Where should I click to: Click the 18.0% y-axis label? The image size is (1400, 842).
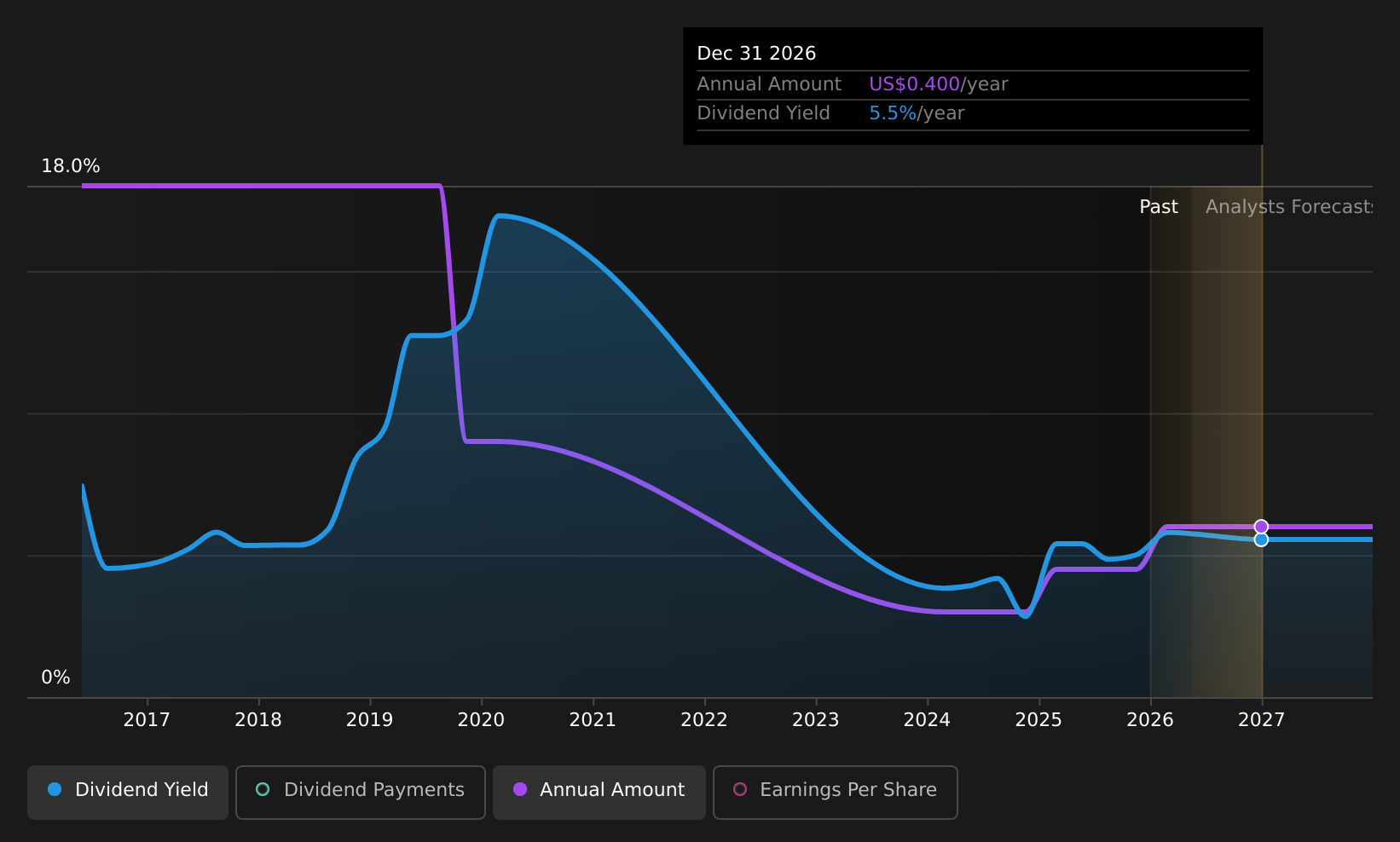point(71,166)
